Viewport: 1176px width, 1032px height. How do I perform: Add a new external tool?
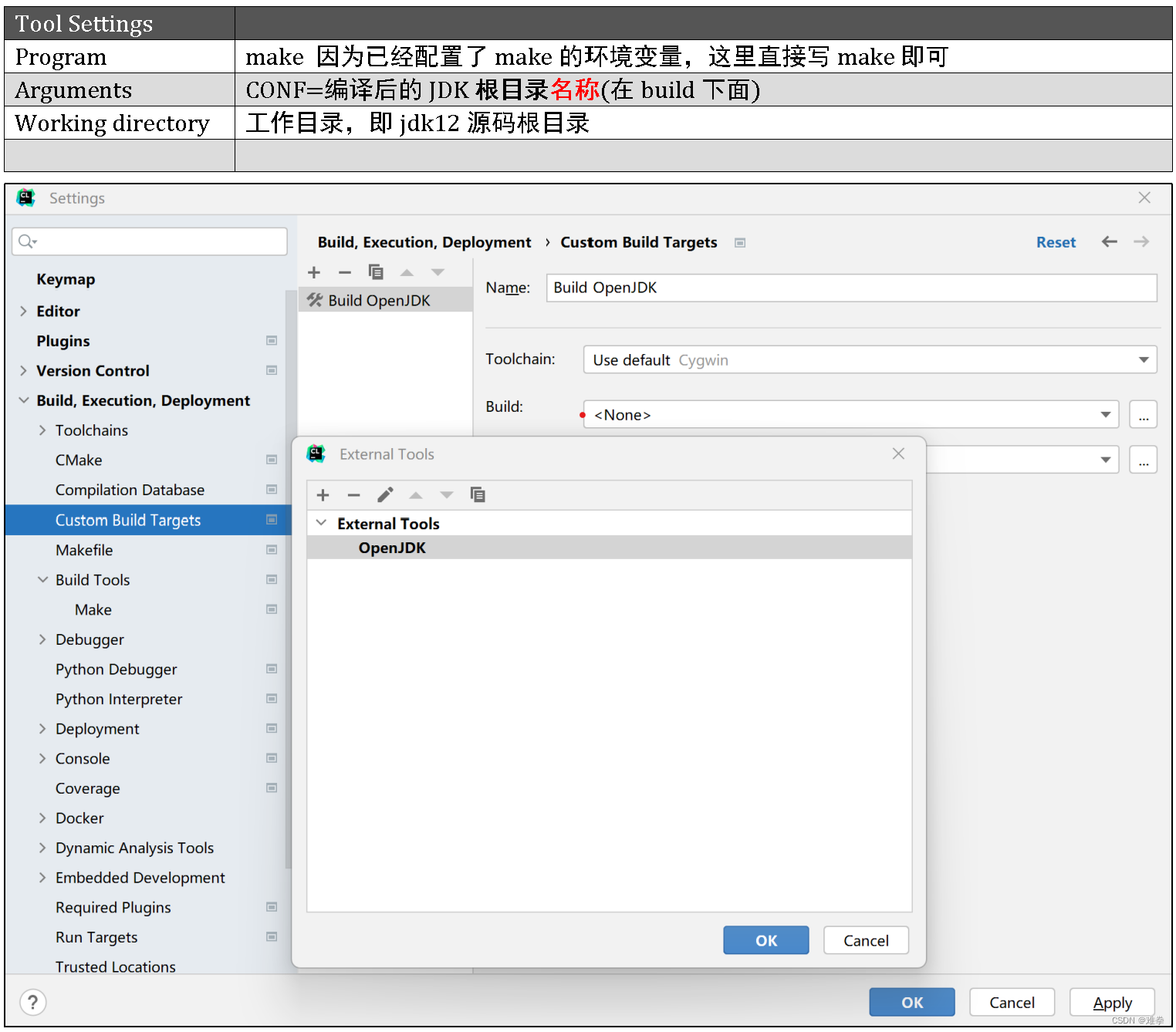[323, 495]
